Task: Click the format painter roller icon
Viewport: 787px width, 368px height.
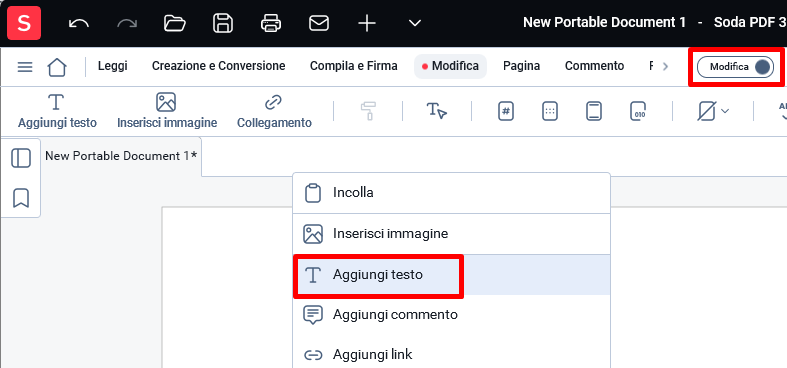Action: [x=368, y=111]
